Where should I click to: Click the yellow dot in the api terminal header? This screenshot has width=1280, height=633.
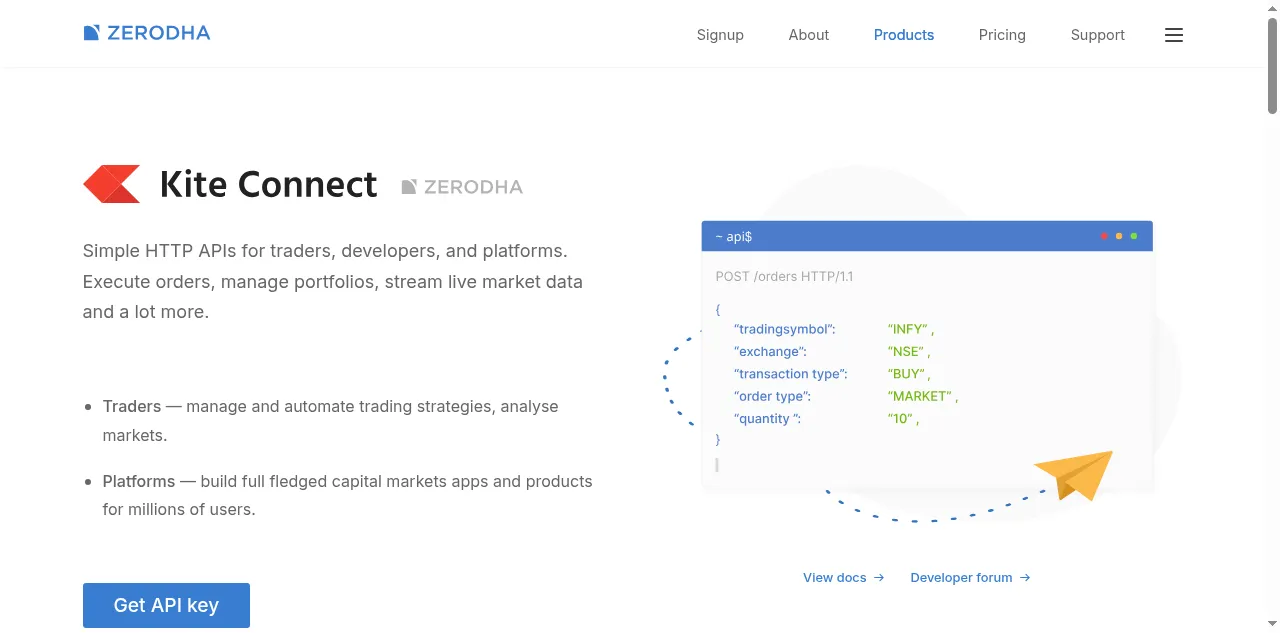click(1119, 236)
